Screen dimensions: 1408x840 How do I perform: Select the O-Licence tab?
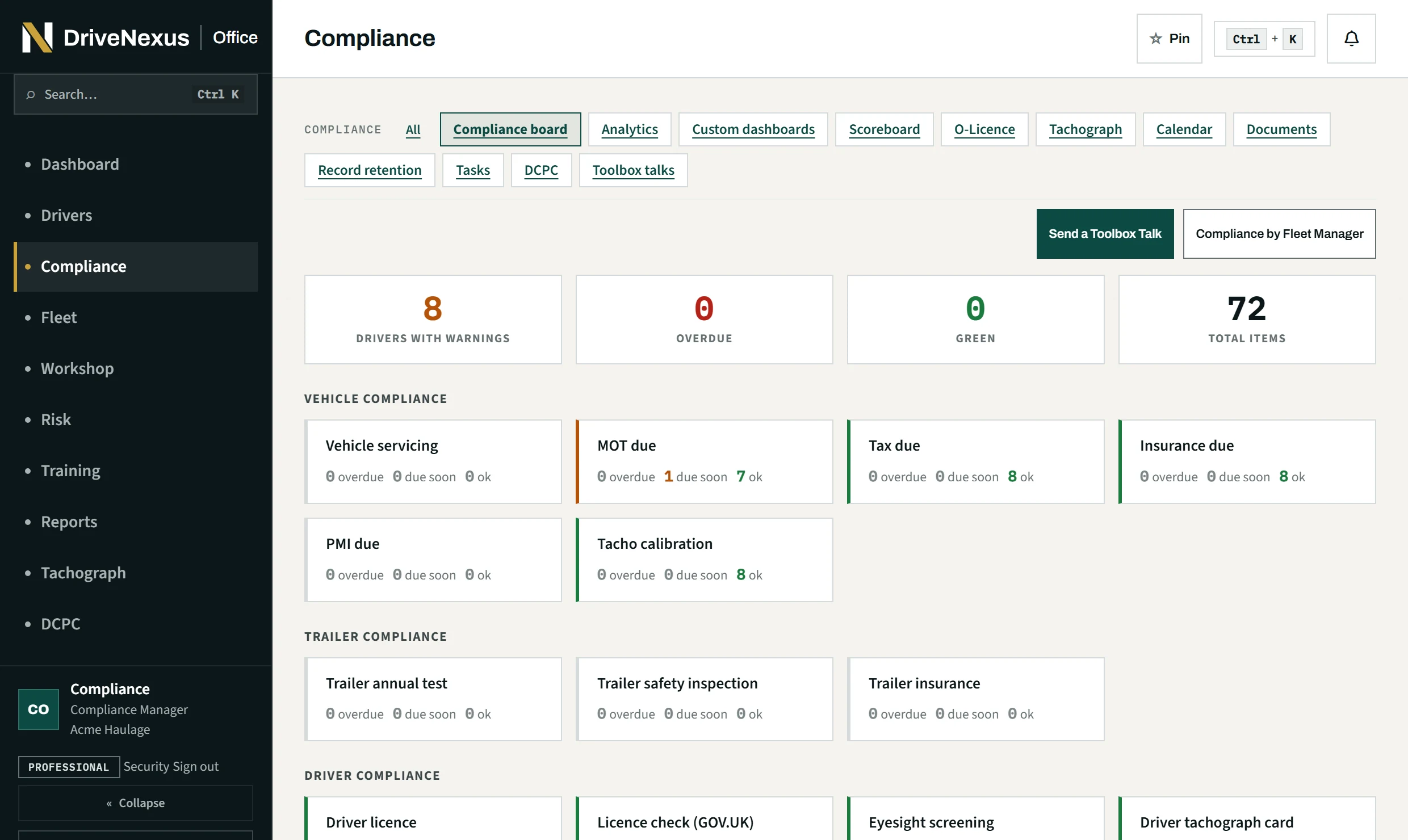point(984,129)
